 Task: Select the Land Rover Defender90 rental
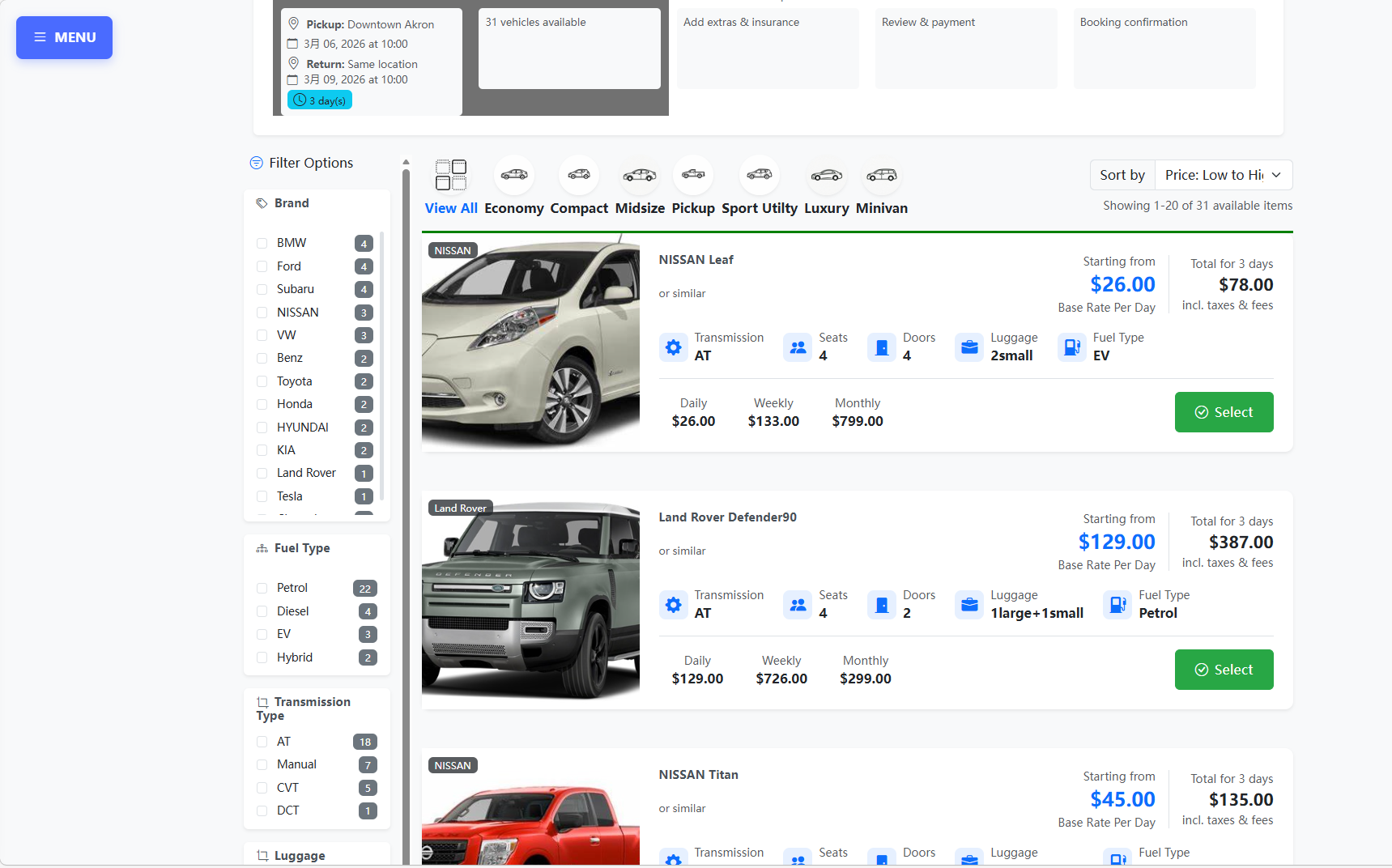click(x=1224, y=670)
